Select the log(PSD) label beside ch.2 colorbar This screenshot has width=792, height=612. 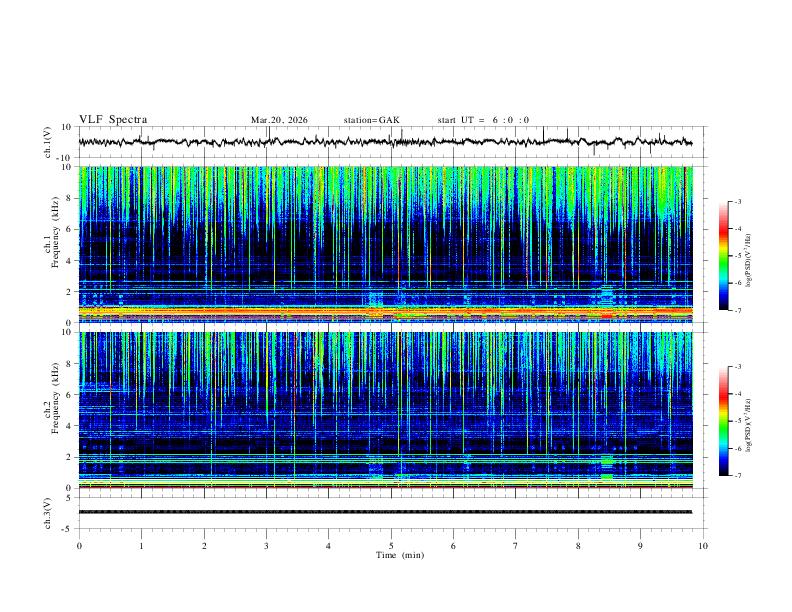(x=749, y=425)
